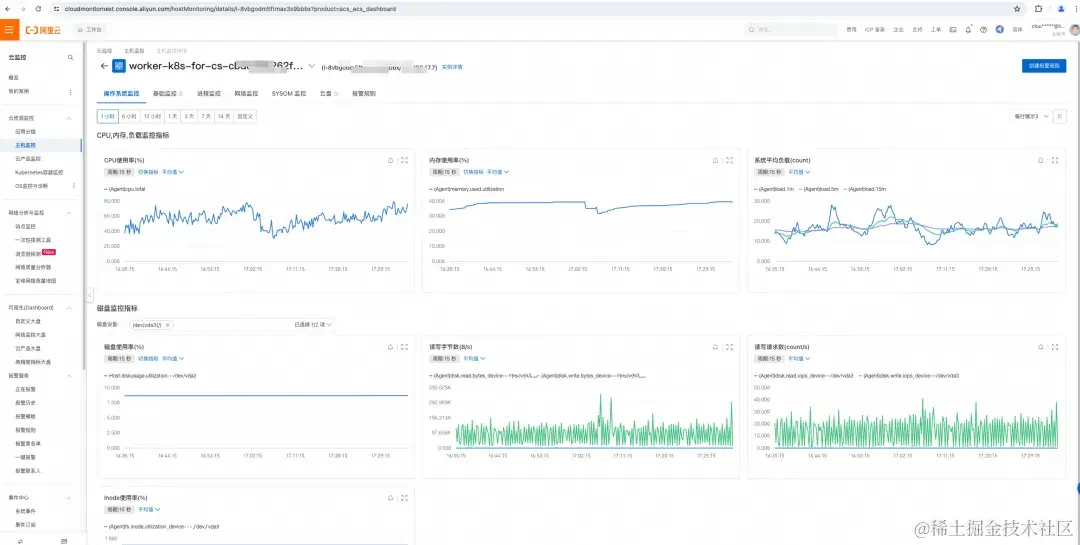Collapse the sidebar with the handle arrow
This screenshot has height=545, width=1080.
[90, 295]
